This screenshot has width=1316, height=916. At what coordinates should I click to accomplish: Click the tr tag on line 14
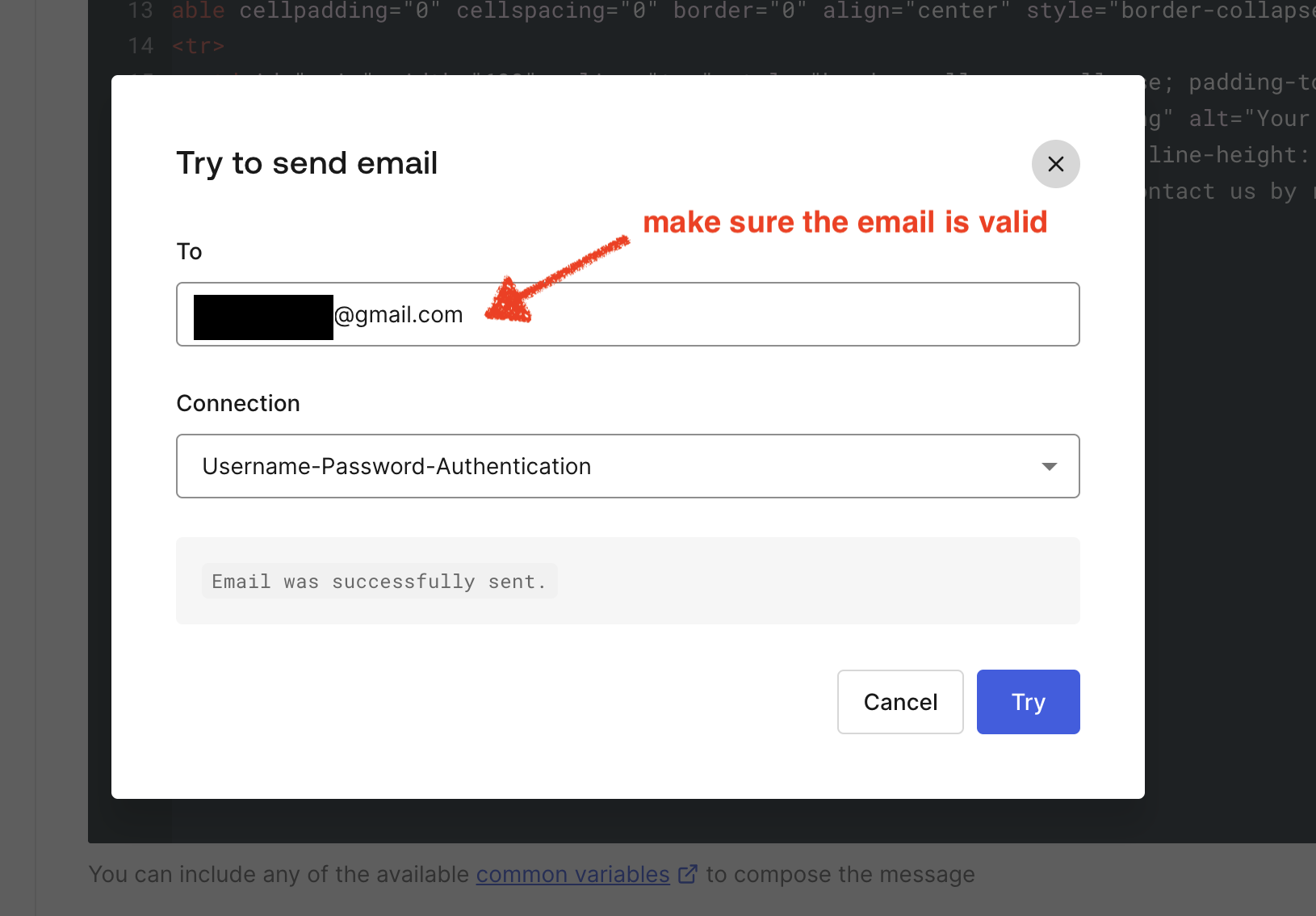198,46
